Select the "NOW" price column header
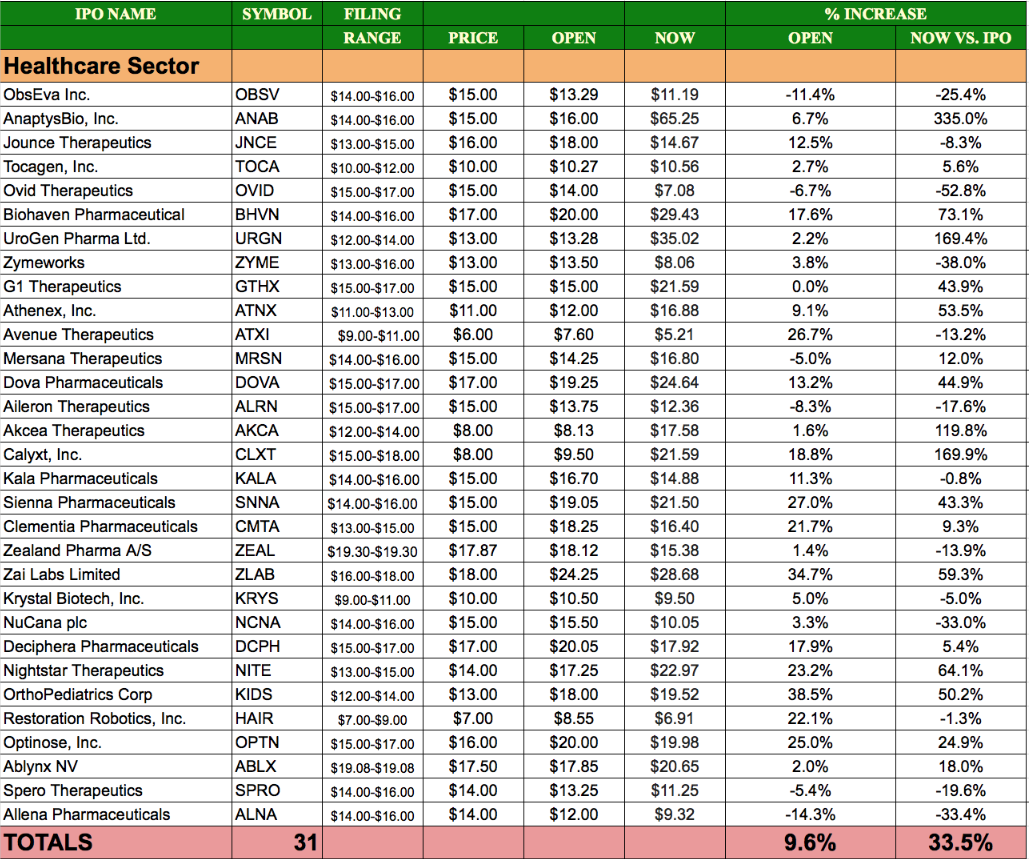Image resolution: width=1029 pixels, height=859 pixels. 675,38
